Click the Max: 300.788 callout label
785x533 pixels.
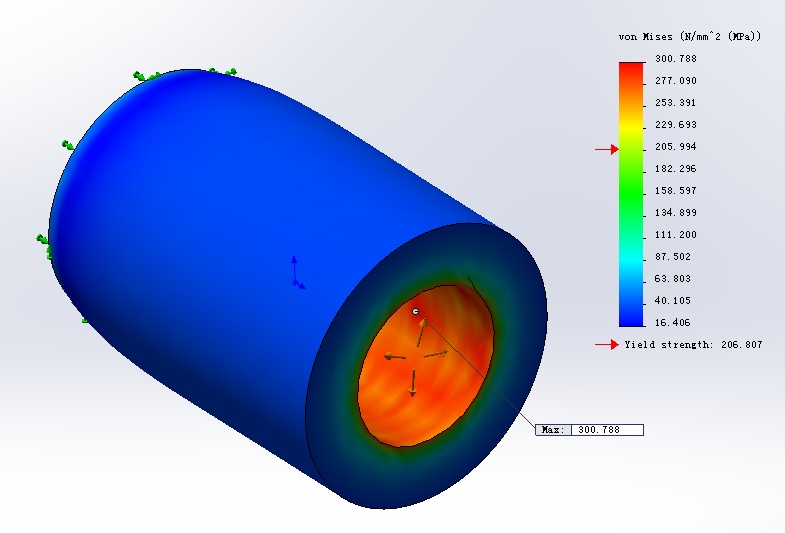click(x=589, y=430)
